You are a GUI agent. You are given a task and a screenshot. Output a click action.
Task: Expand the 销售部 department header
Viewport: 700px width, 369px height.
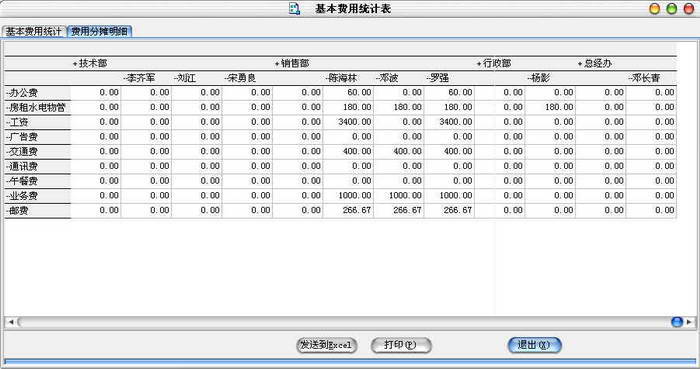(292, 63)
